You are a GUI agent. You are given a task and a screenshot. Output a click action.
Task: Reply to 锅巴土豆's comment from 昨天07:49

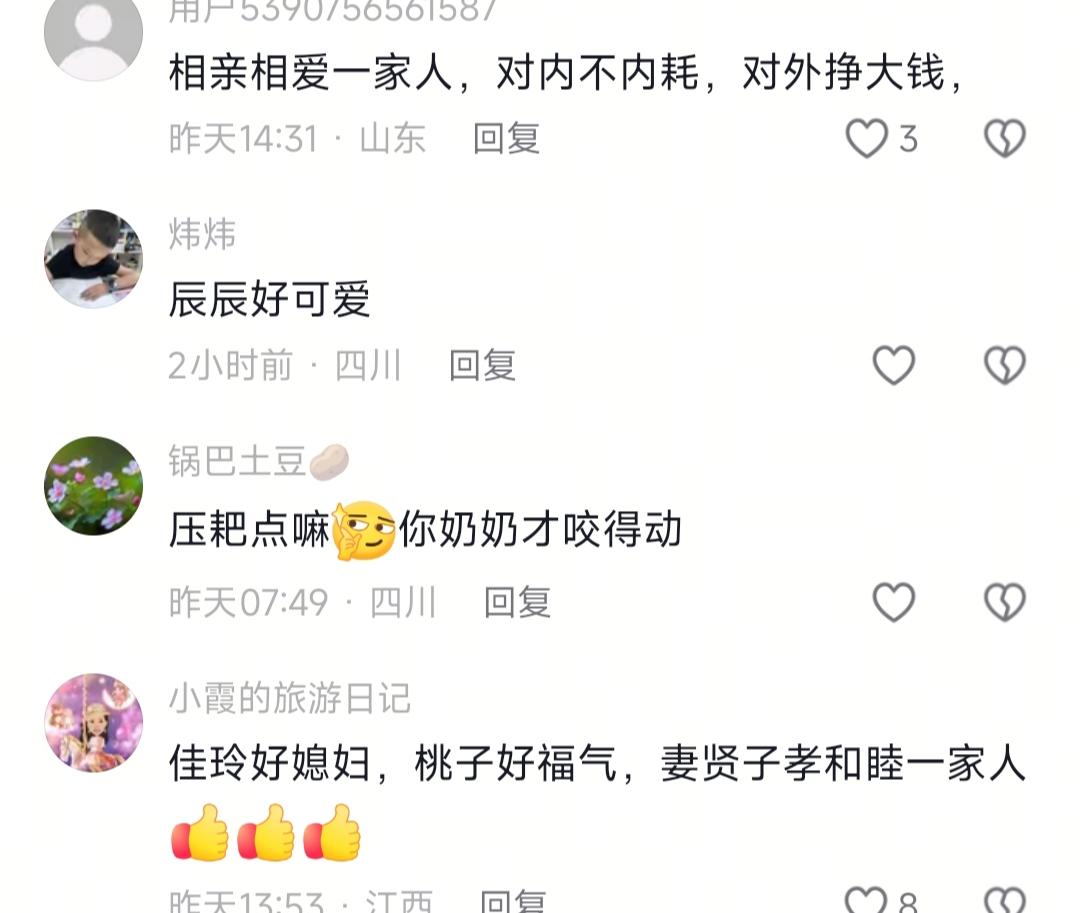(517, 602)
